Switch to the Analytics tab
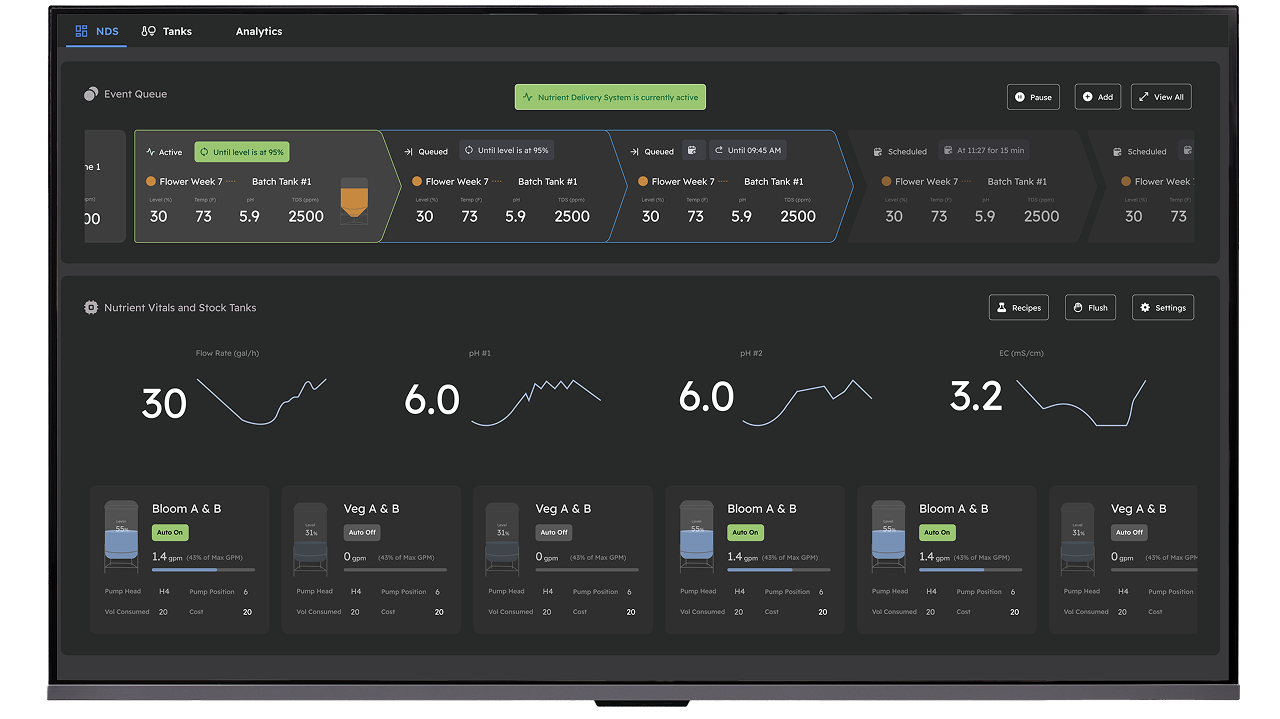The image size is (1280, 719). pyautogui.click(x=259, y=31)
